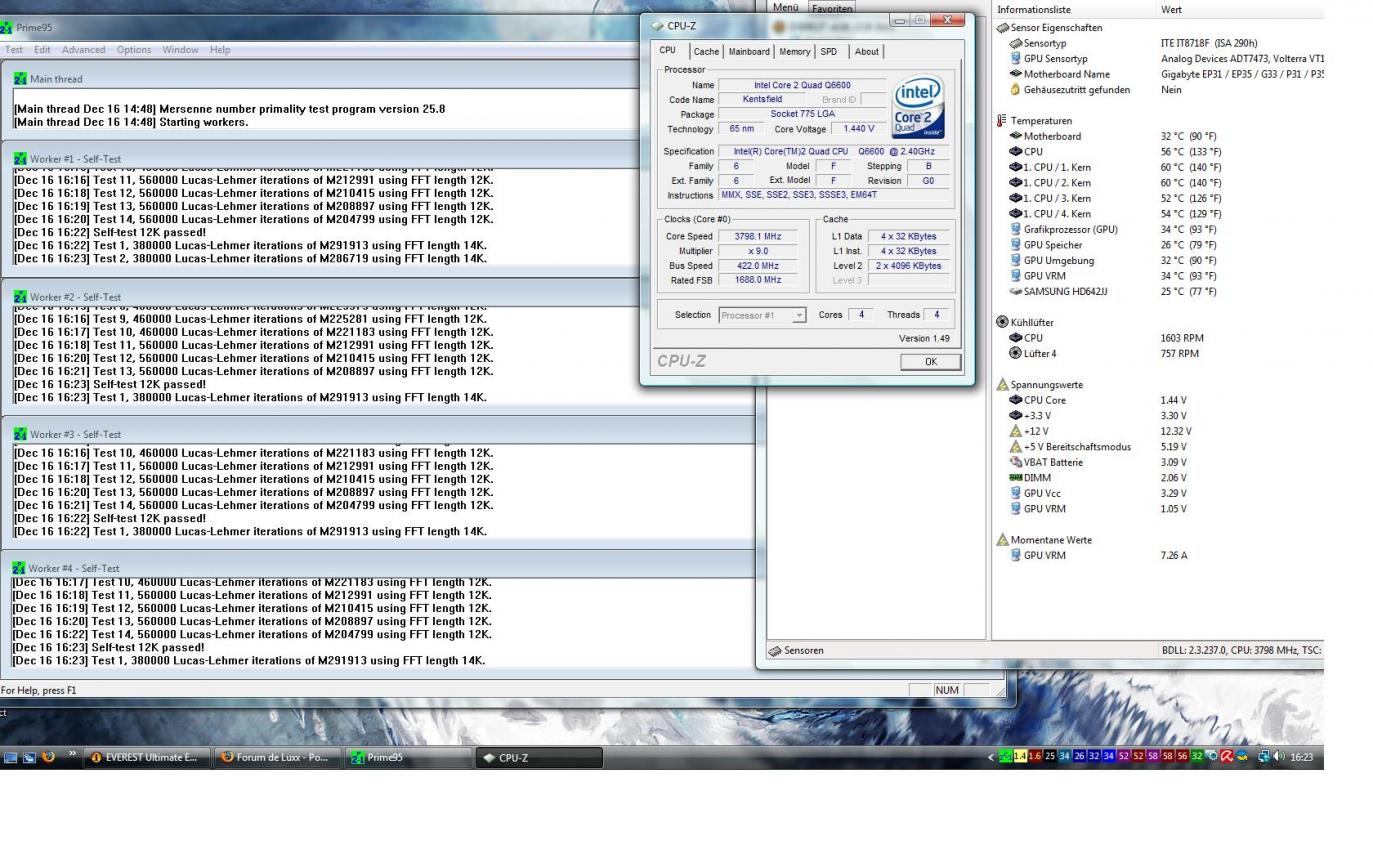Image resolution: width=1373 pixels, height=858 pixels.
Task: Click the Intel Core 2 Quad Q6600 name field
Action: coord(802,85)
